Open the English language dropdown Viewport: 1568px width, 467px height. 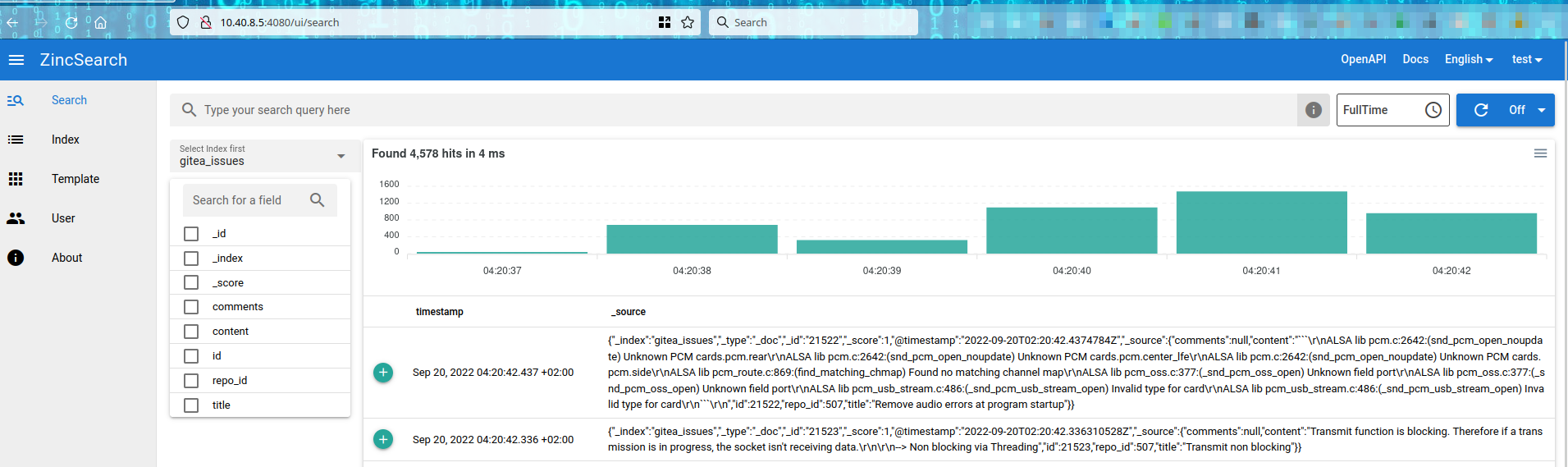pyautogui.click(x=1469, y=59)
